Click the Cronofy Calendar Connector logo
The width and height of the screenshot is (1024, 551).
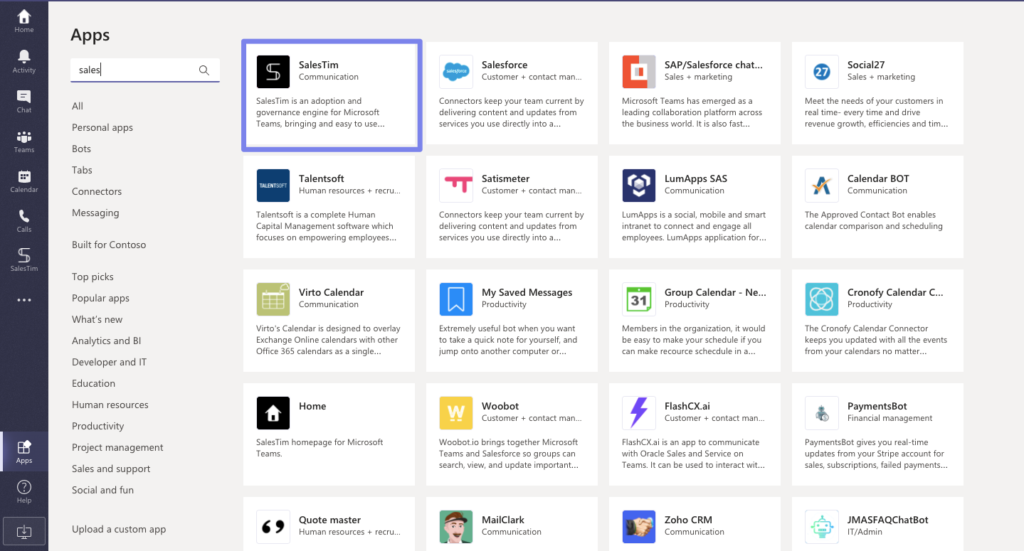822,299
